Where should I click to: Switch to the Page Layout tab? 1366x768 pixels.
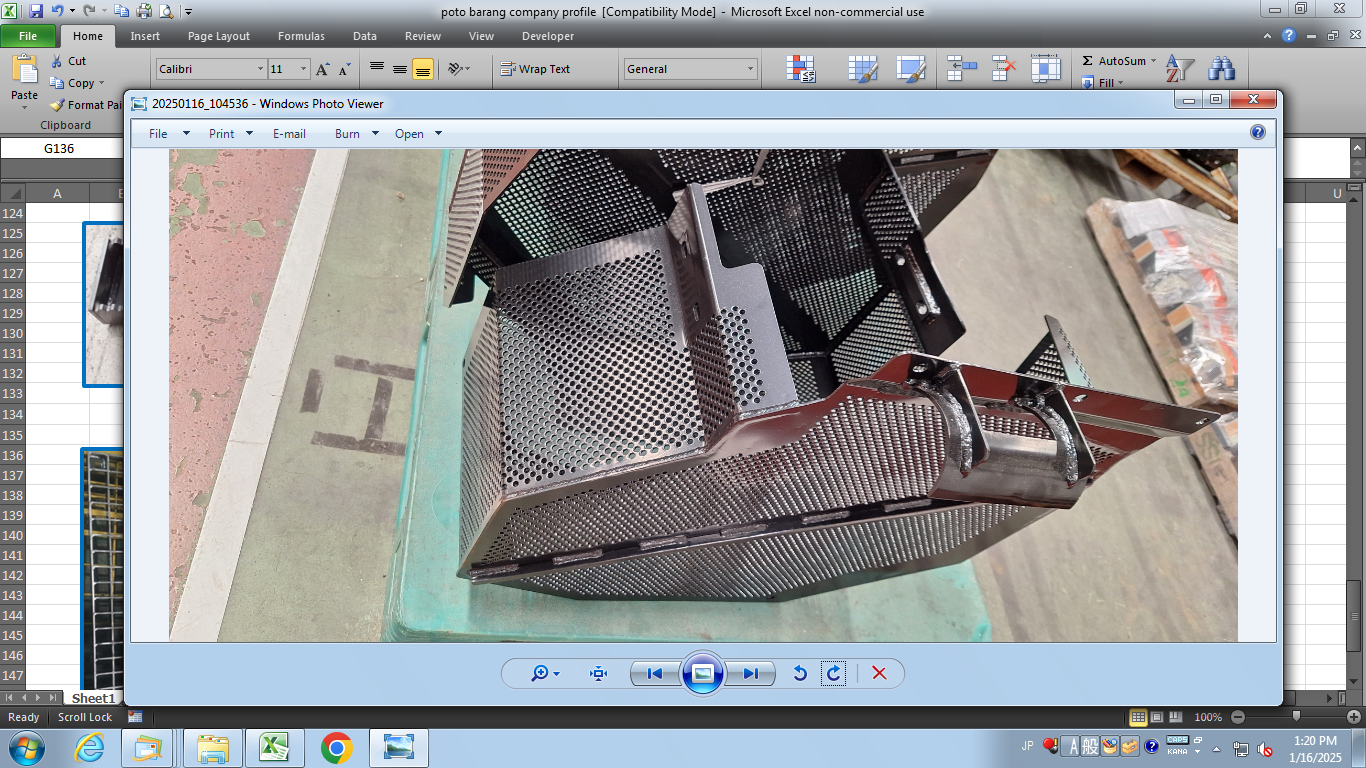pyautogui.click(x=219, y=36)
